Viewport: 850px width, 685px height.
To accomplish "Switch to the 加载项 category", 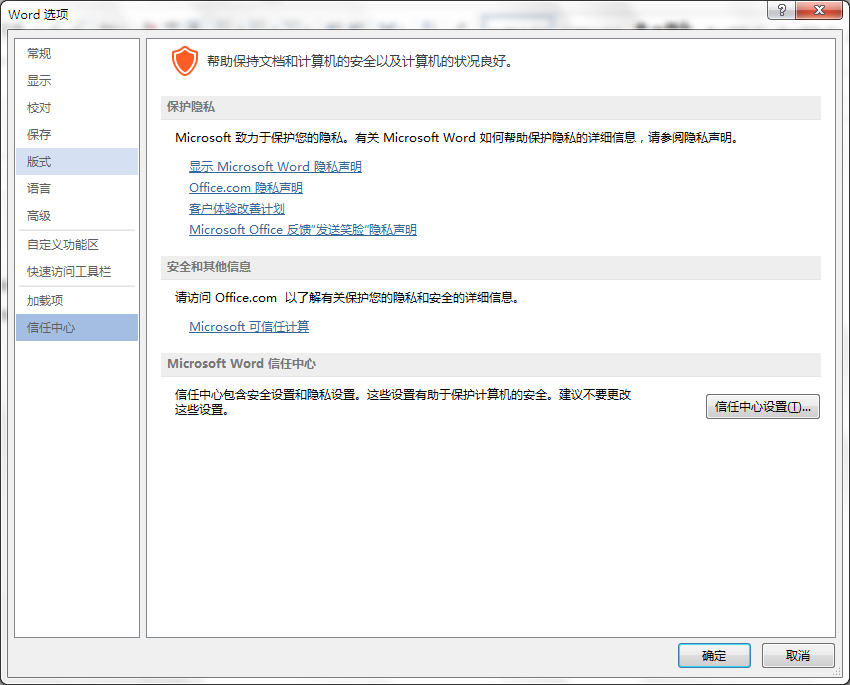I will (x=76, y=301).
